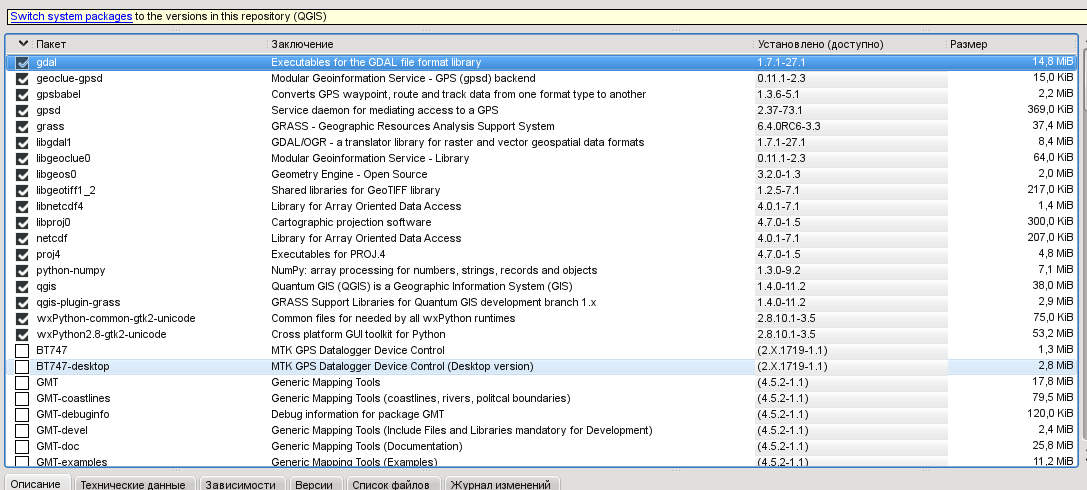The width and height of the screenshot is (1087, 490).
Task: Show the Список файлов tab
Action: (390, 484)
